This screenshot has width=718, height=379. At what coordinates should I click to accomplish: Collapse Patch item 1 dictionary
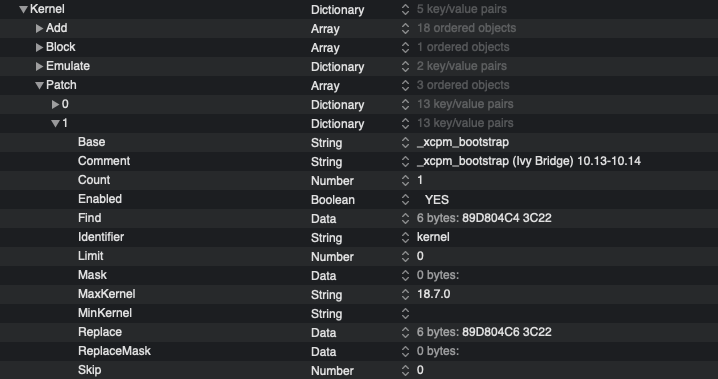point(55,124)
